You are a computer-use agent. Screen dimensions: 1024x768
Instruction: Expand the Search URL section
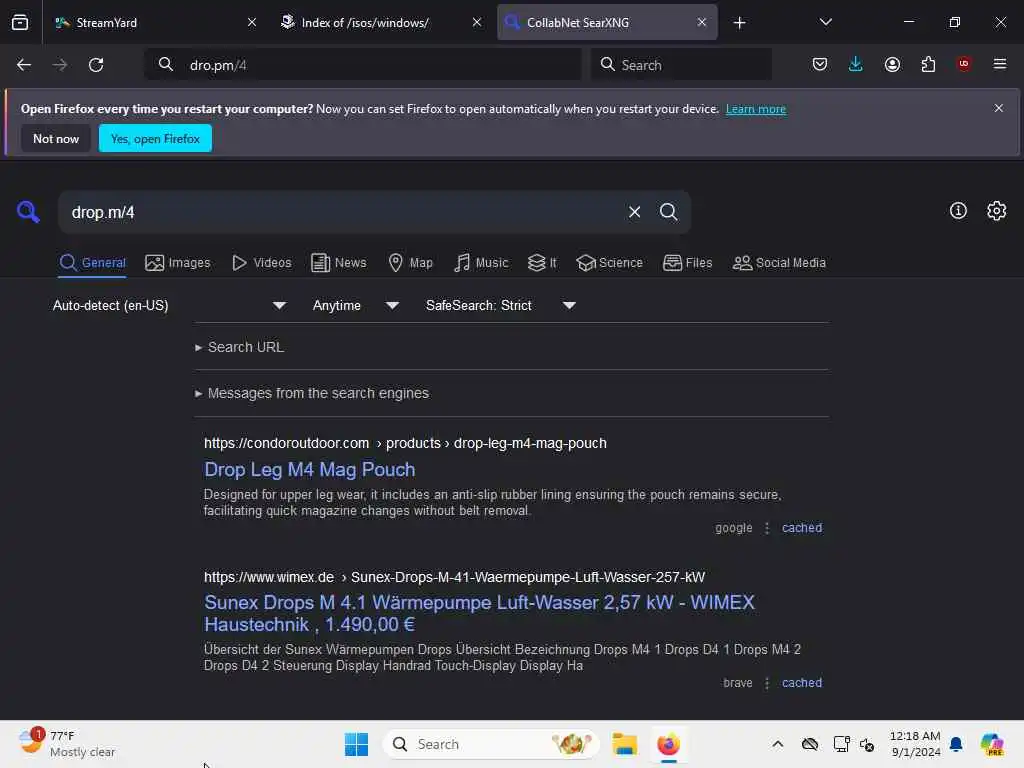tap(240, 347)
